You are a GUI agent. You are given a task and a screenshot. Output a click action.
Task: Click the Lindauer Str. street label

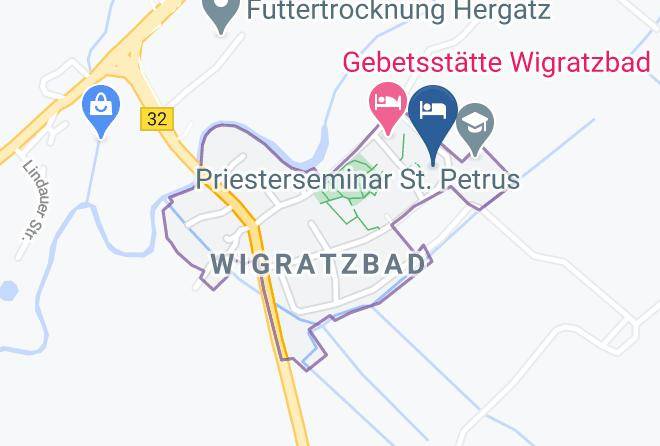pos(35,200)
